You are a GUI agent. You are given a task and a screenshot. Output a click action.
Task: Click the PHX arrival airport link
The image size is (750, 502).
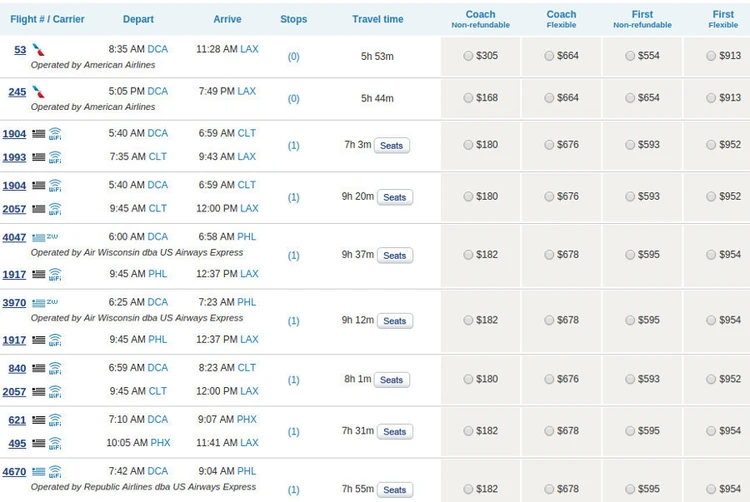[246, 420]
